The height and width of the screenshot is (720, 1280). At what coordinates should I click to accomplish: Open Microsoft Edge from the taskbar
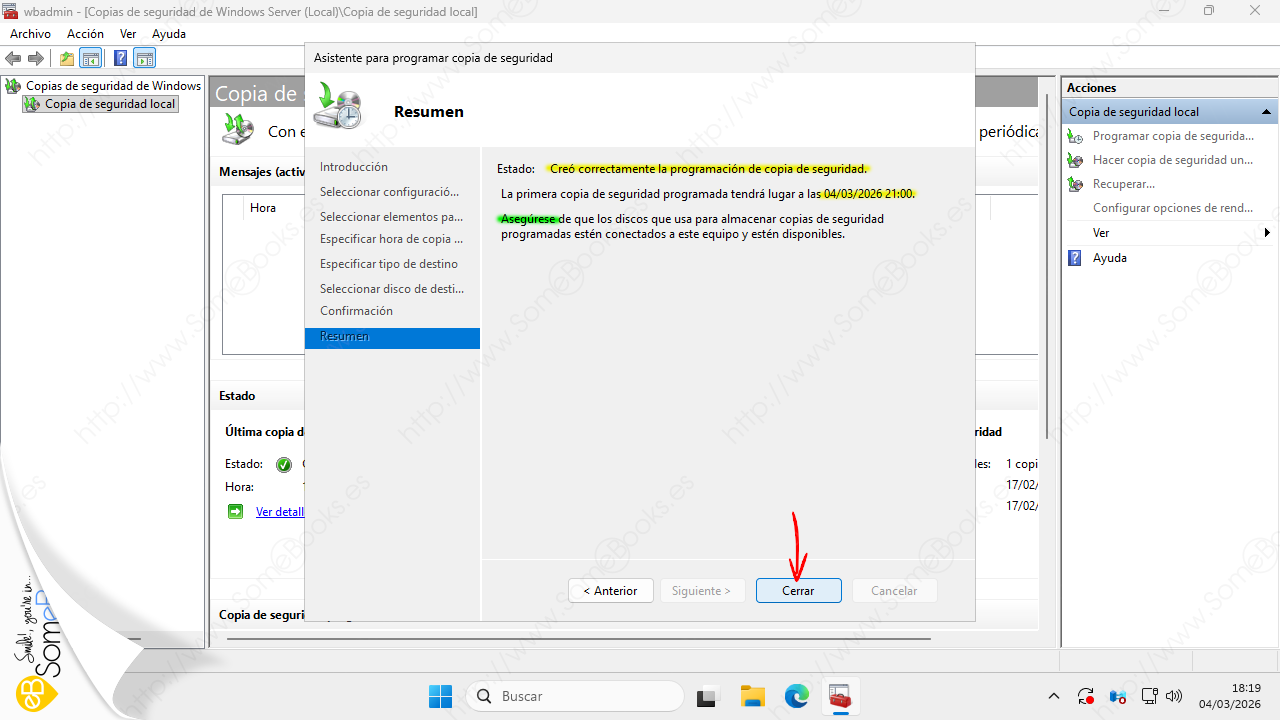click(x=796, y=697)
